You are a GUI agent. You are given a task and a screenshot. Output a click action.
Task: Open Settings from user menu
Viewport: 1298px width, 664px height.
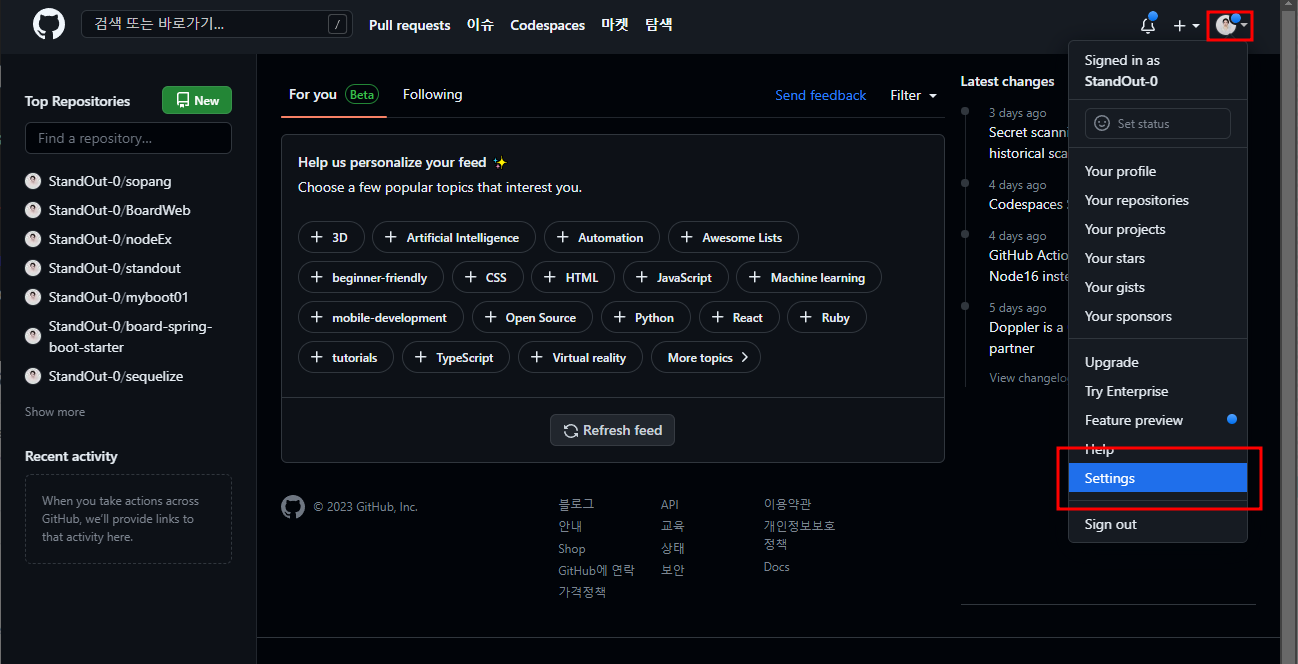click(x=1158, y=478)
